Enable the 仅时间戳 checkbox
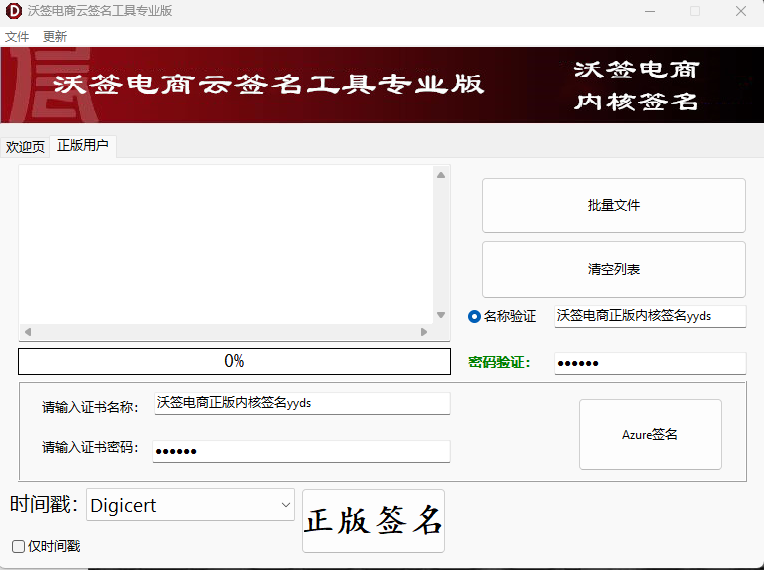The height and width of the screenshot is (570, 764). pos(19,547)
